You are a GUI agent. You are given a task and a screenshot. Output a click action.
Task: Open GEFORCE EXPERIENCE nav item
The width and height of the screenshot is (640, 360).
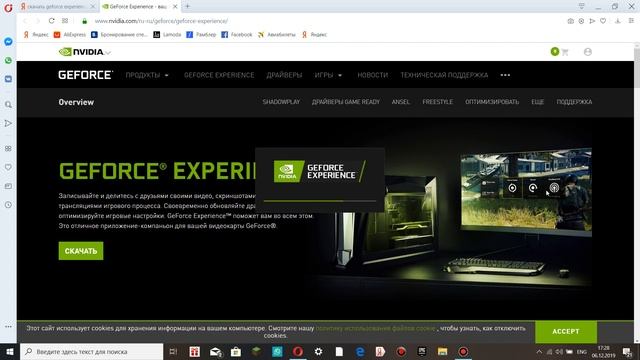tap(219, 75)
